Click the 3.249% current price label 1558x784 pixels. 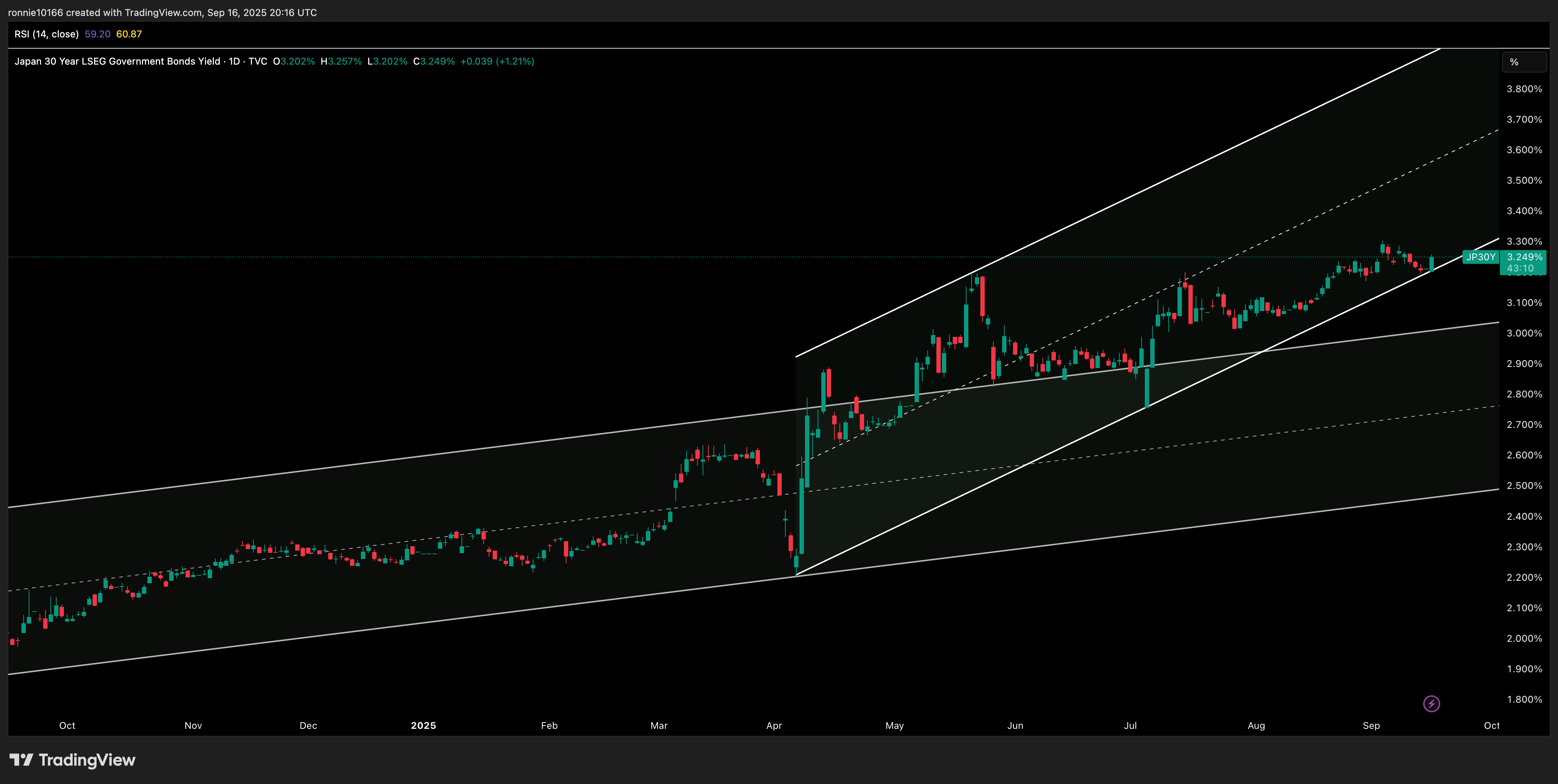(x=1524, y=257)
